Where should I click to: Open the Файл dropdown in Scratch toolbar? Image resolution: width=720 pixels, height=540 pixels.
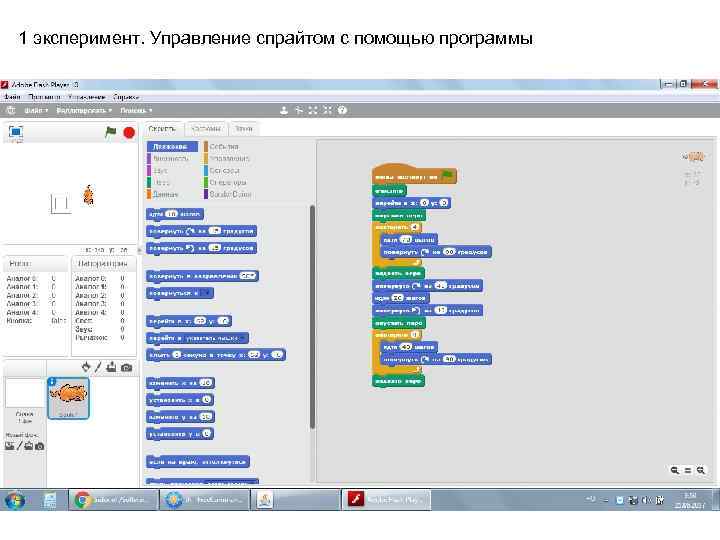point(36,110)
